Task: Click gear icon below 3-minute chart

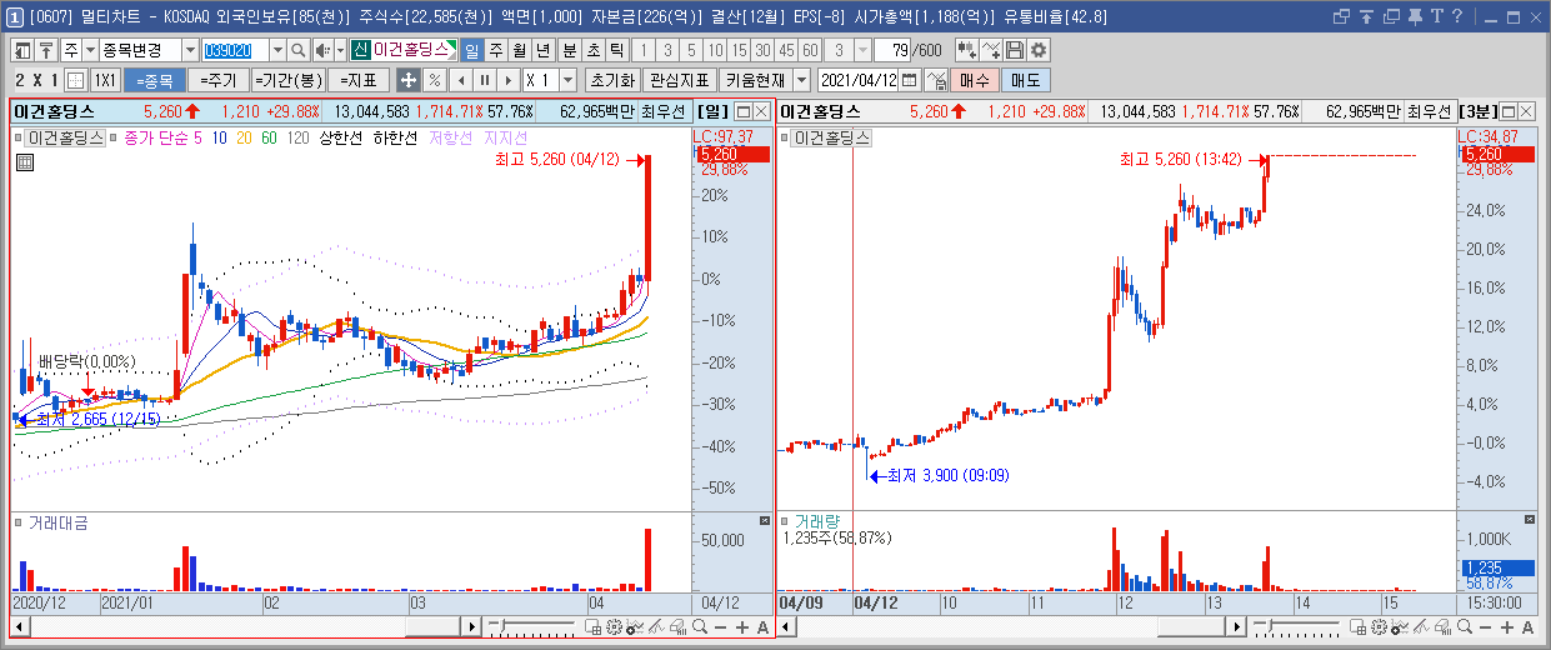Action: click(1380, 627)
